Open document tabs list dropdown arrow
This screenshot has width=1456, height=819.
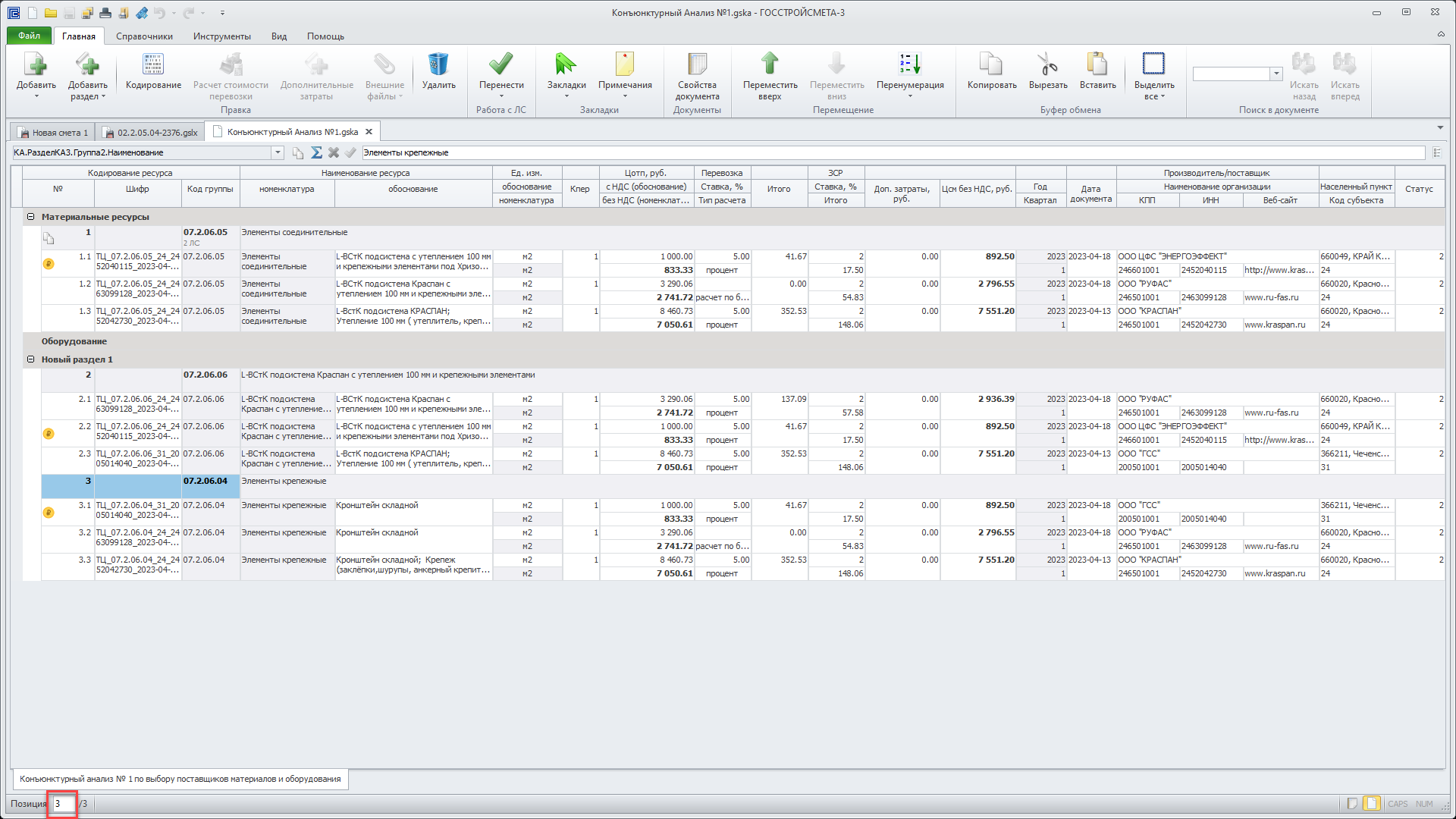(x=1440, y=127)
